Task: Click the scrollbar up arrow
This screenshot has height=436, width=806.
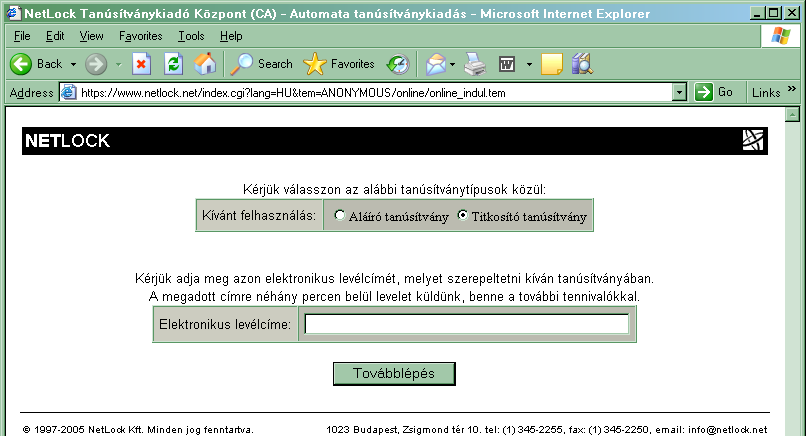Action: tap(792, 115)
